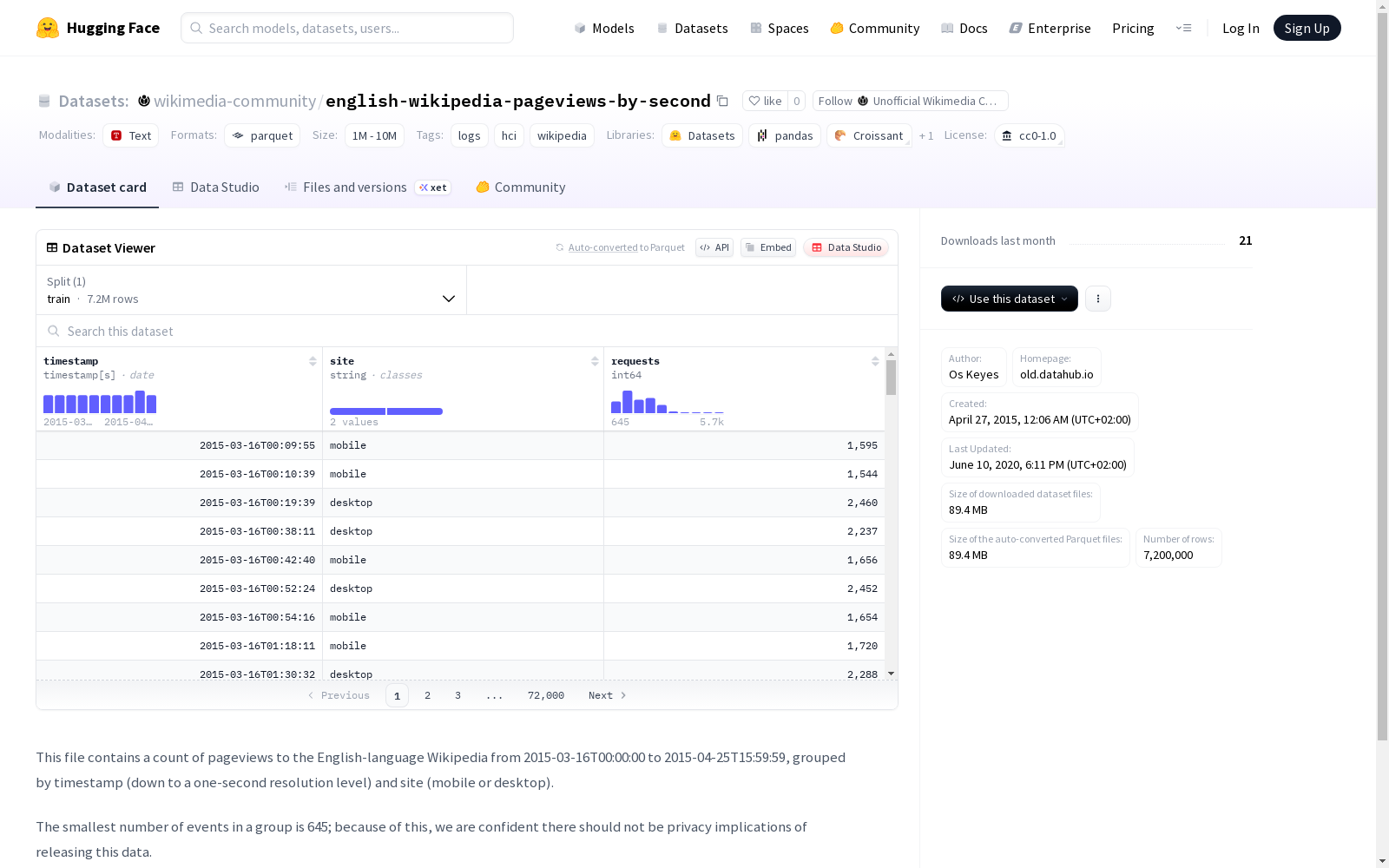Open the Files and versions tab

[x=368, y=187]
